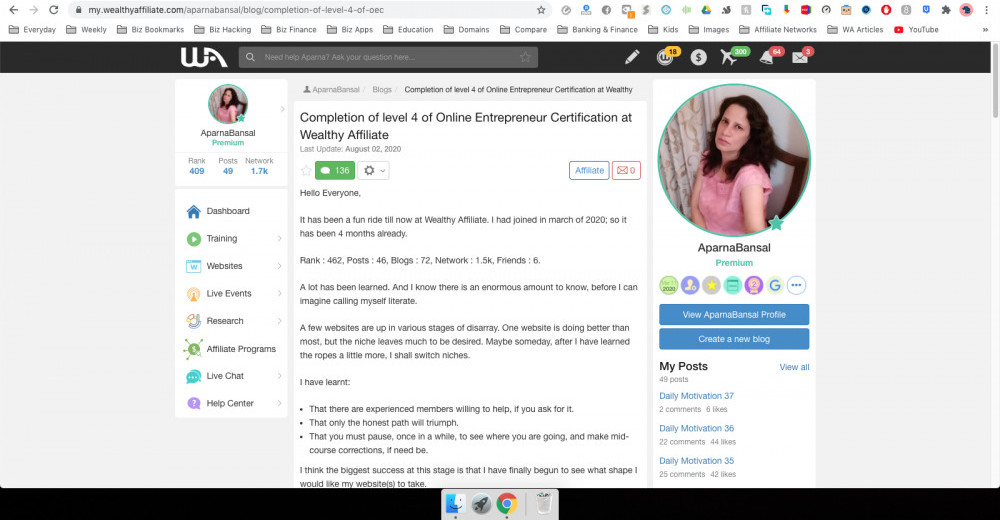Open the dollar sign earnings icon
The image size is (1000, 520).
(x=699, y=57)
